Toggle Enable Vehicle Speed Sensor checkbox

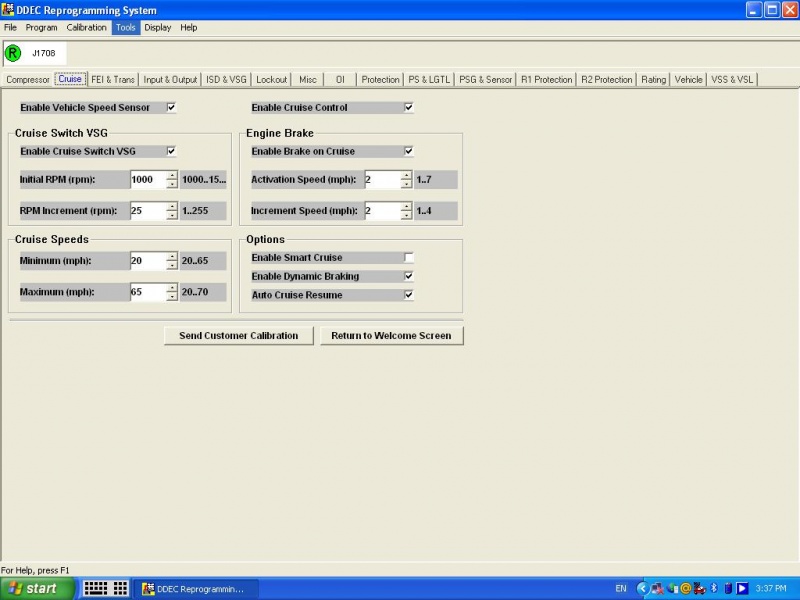[x=171, y=107]
